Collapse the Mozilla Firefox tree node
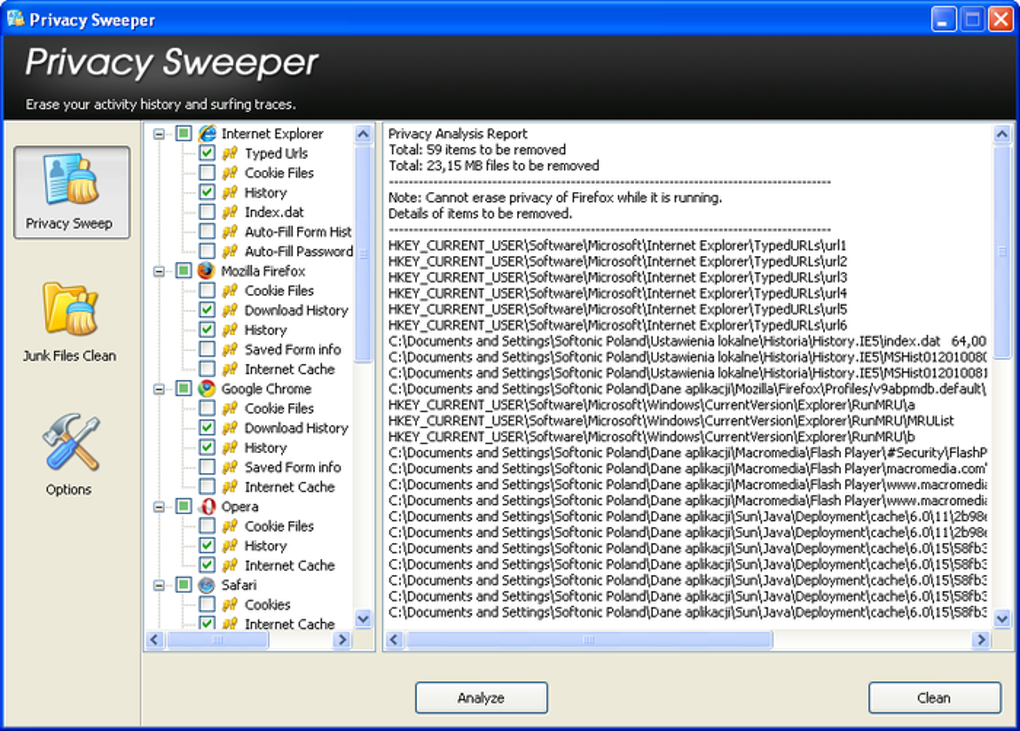Image resolution: width=1020 pixels, height=731 pixels. tap(159, 271)
